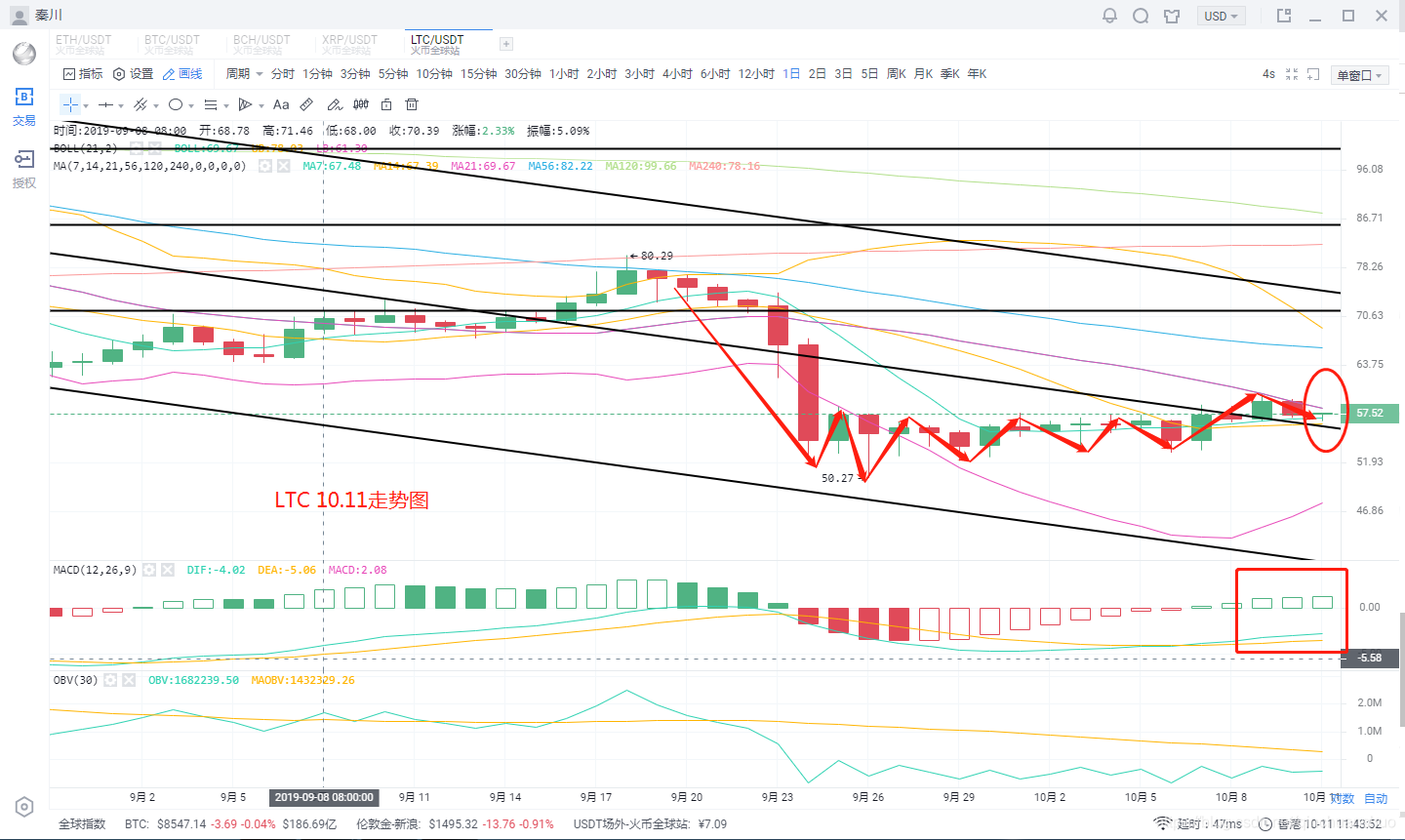Select the 分时 time-sharing view
Viewport: 1405px width, 840px height.
(283, 74)
